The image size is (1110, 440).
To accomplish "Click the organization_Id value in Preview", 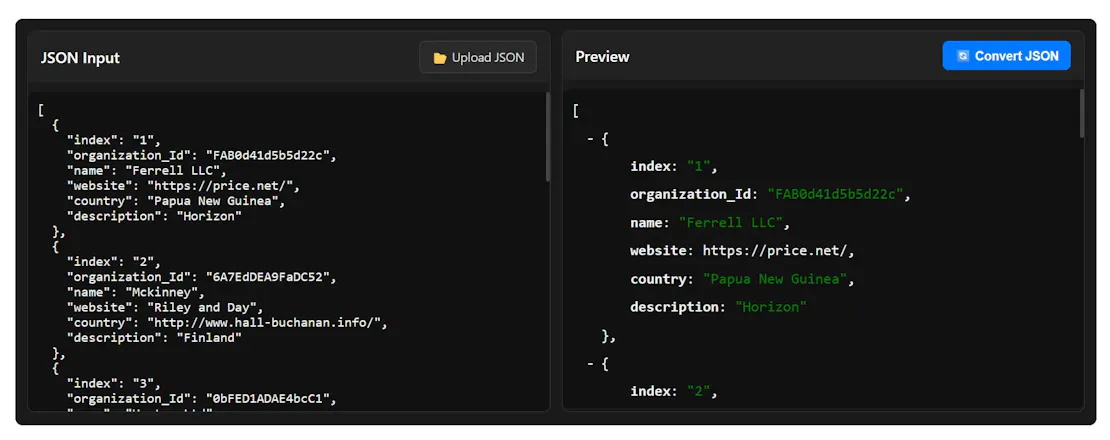I will [836, 195].
